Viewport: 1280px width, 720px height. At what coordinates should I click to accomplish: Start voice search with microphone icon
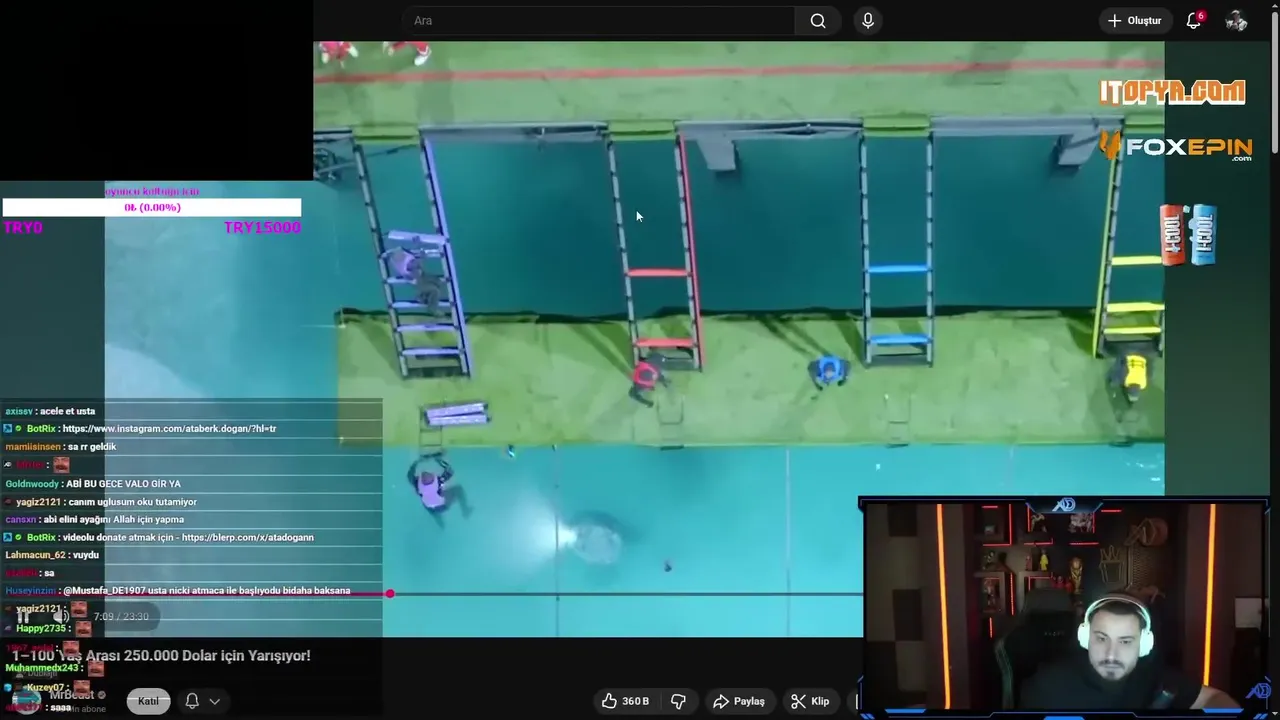point(868,21)
